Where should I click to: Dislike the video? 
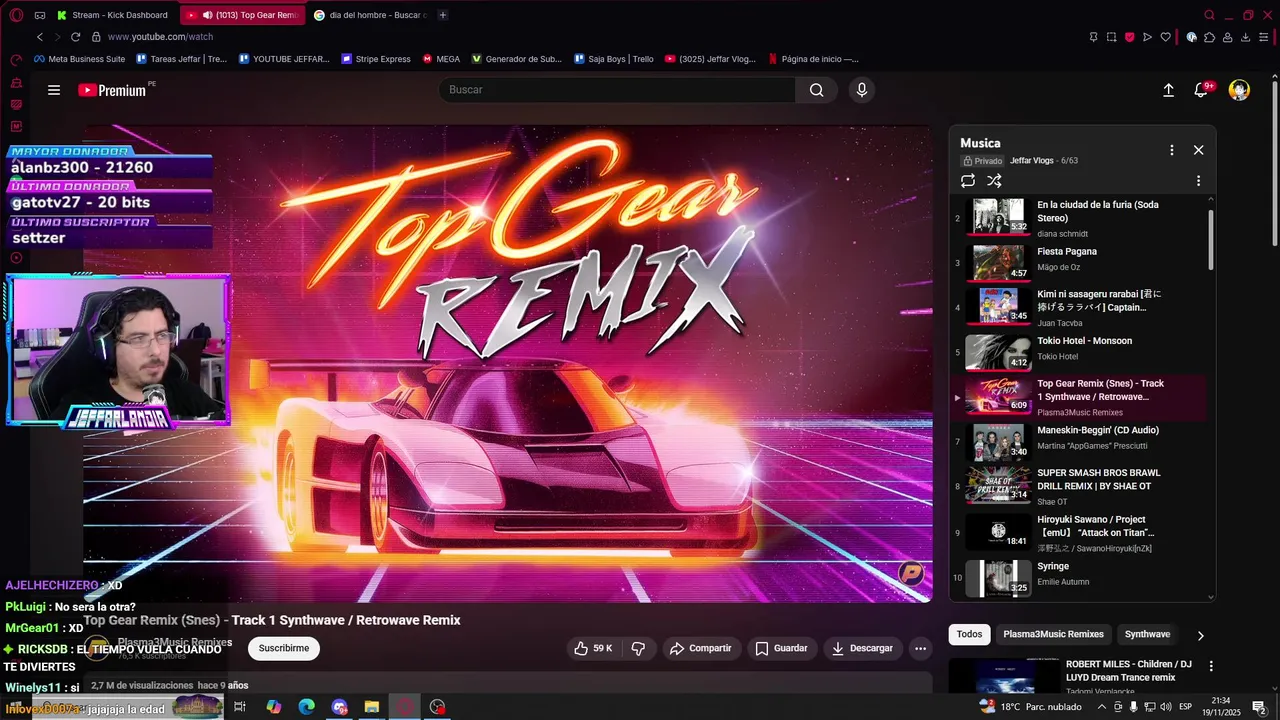click(x=638, y=648)
